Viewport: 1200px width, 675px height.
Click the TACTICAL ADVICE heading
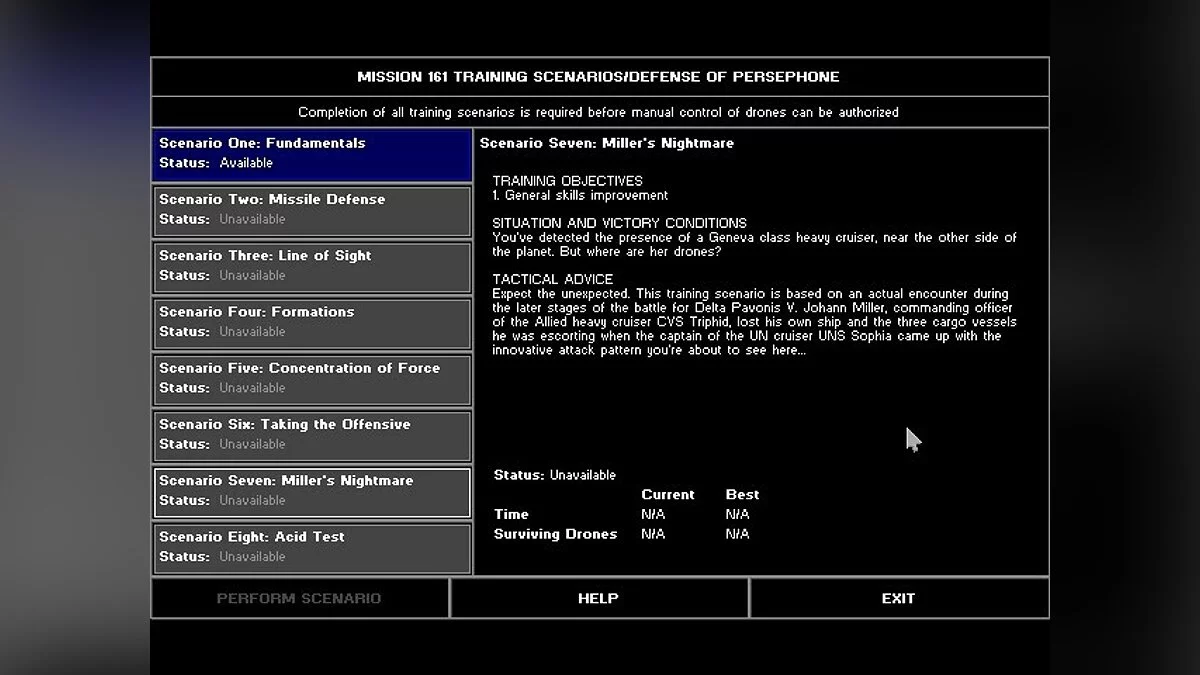coord(553,279)
